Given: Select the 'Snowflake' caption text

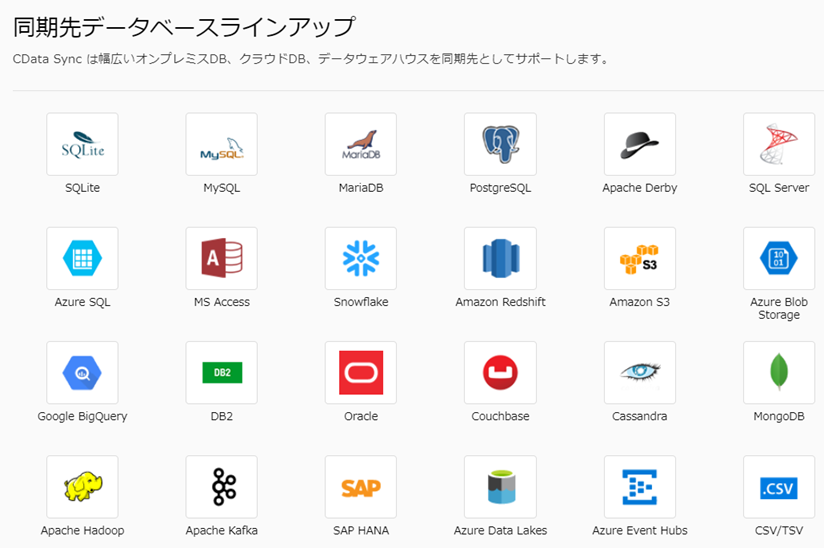Looking at the screenshot, I should point(361,302).
